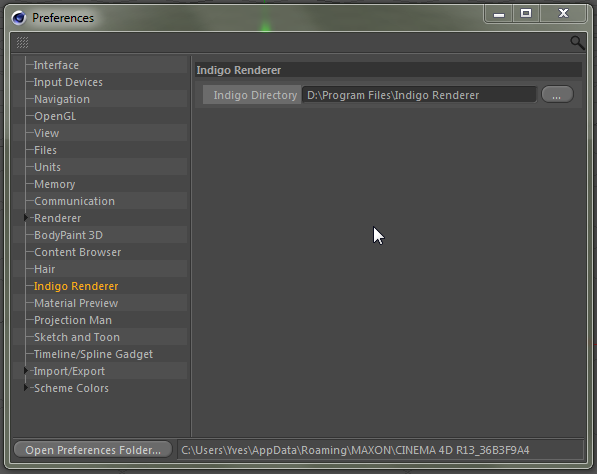Open Preferences Folder button
This screenshot has width=597, height=474.
click(93, 450)
